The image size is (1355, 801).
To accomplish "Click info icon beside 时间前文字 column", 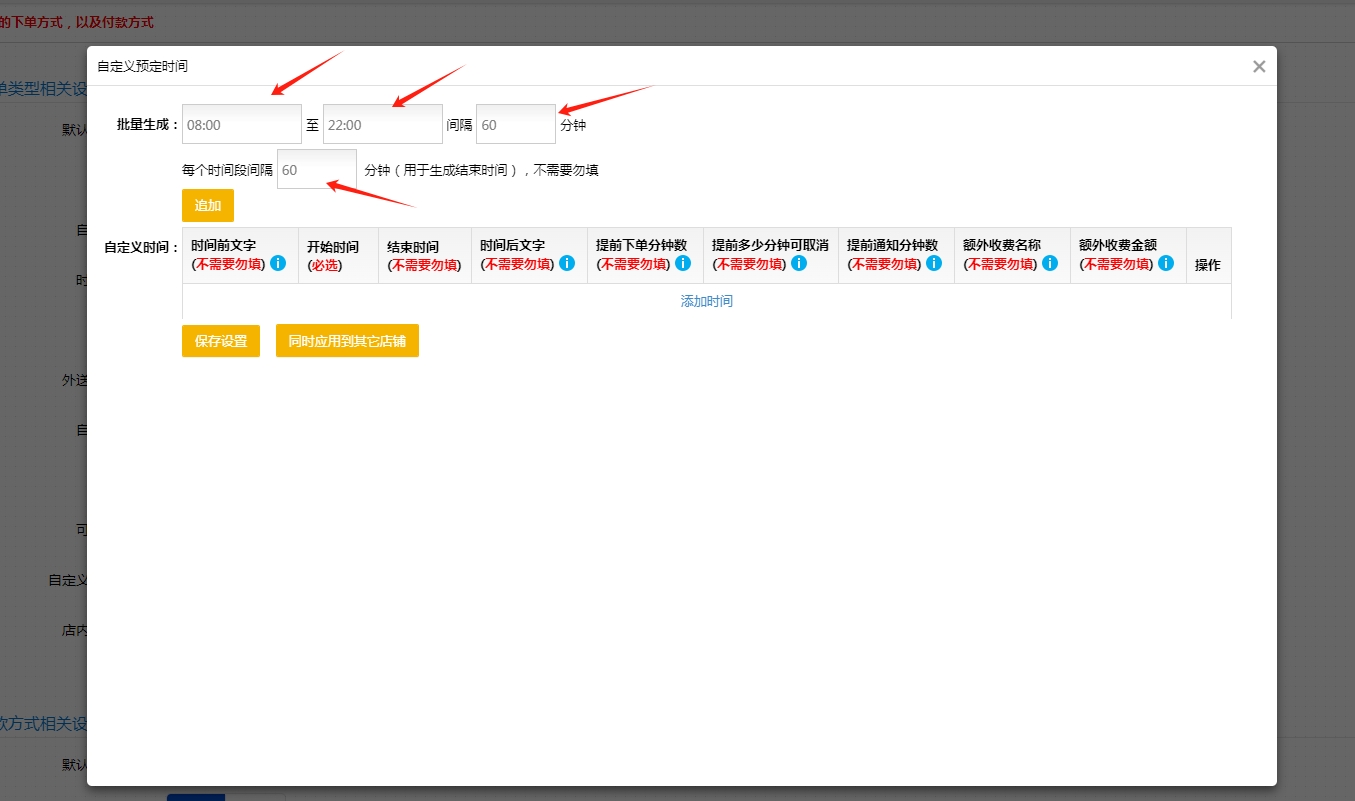I will click(278, 263).
